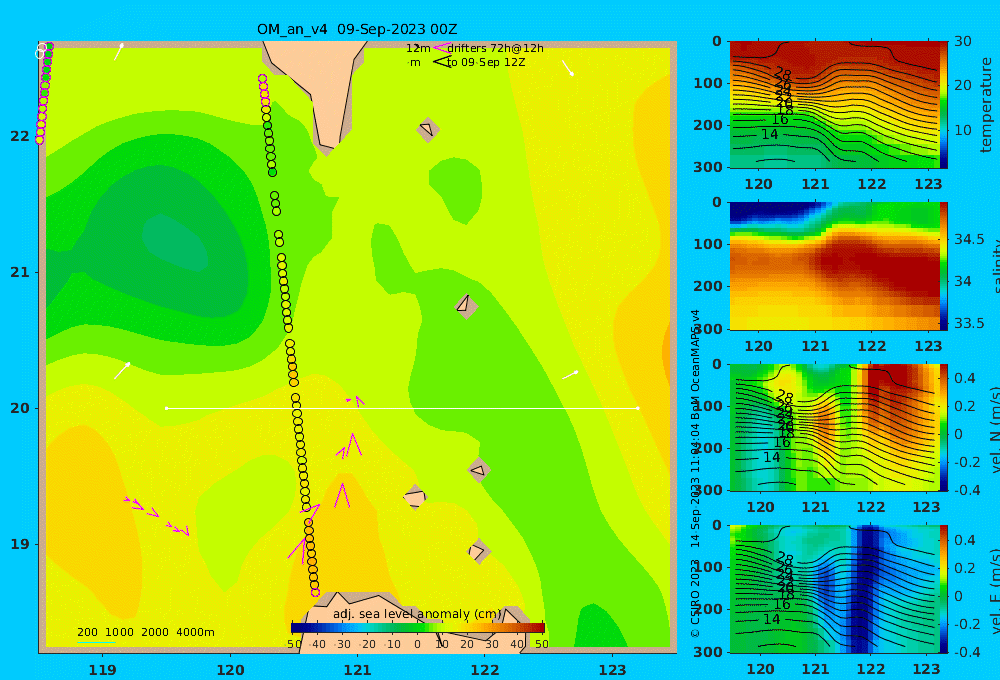Viewport: 1000px width, 680px height.
Task: Click tick value 30 on temperature colorbar
Action: coord(962,41)
